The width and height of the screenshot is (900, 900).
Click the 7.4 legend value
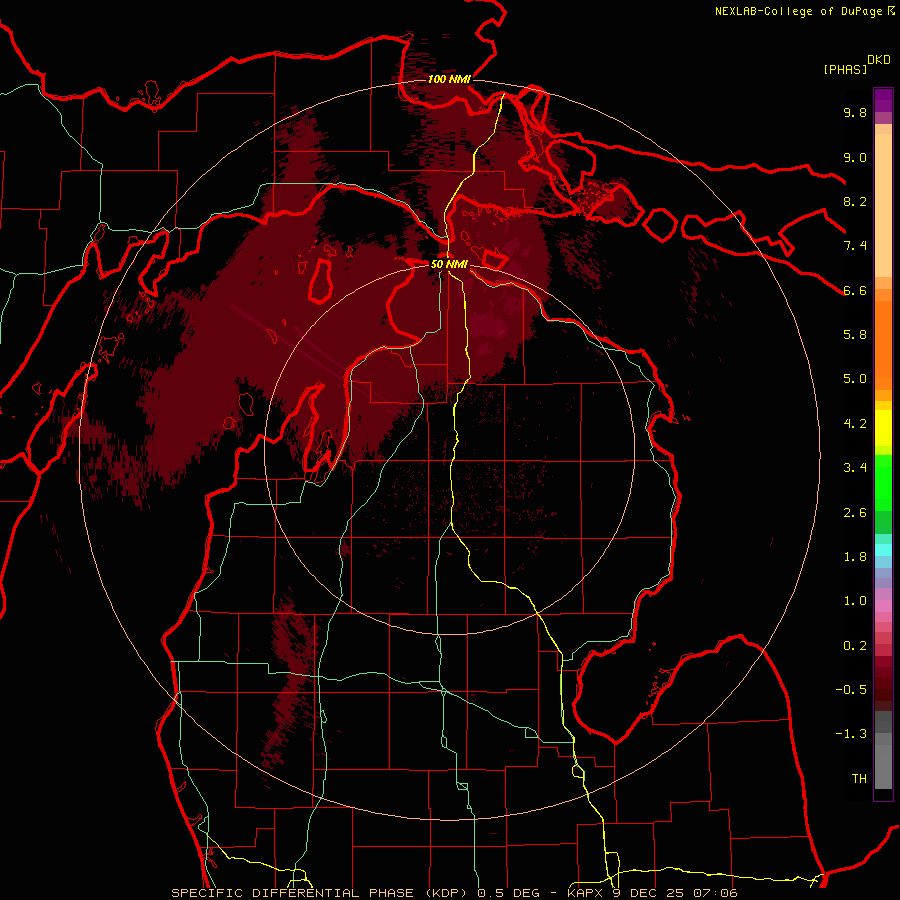coord(855,246)
